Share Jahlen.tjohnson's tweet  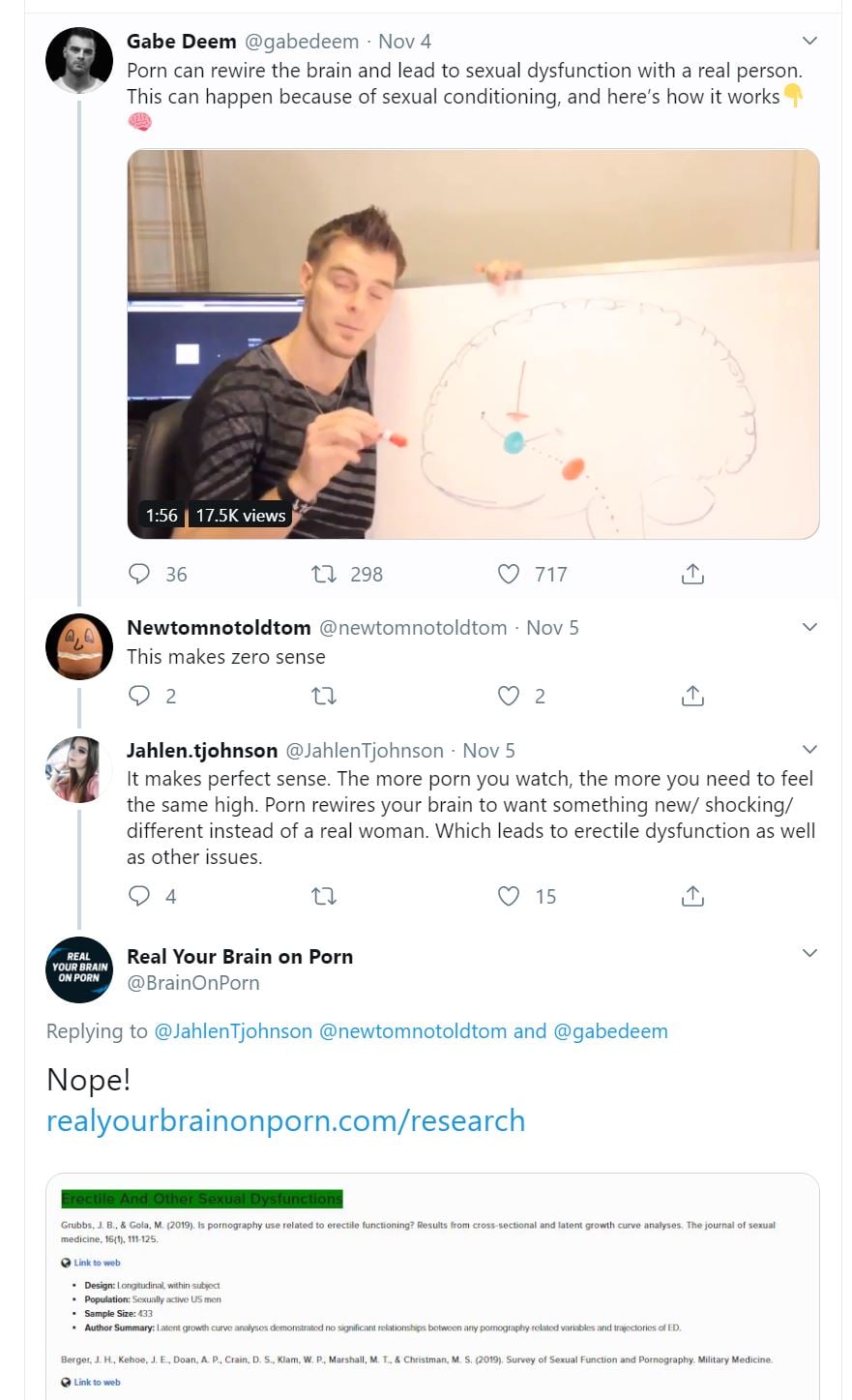(x=692, y=896)
